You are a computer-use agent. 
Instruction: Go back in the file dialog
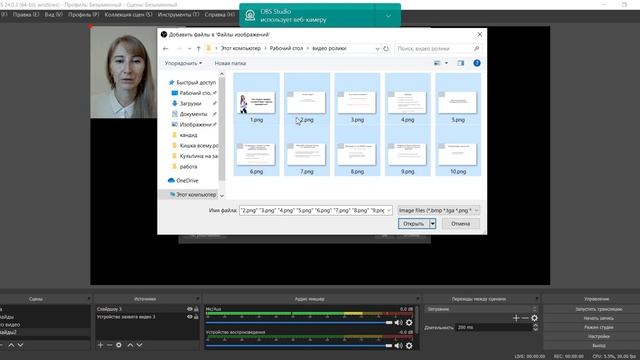coord(165,49)
